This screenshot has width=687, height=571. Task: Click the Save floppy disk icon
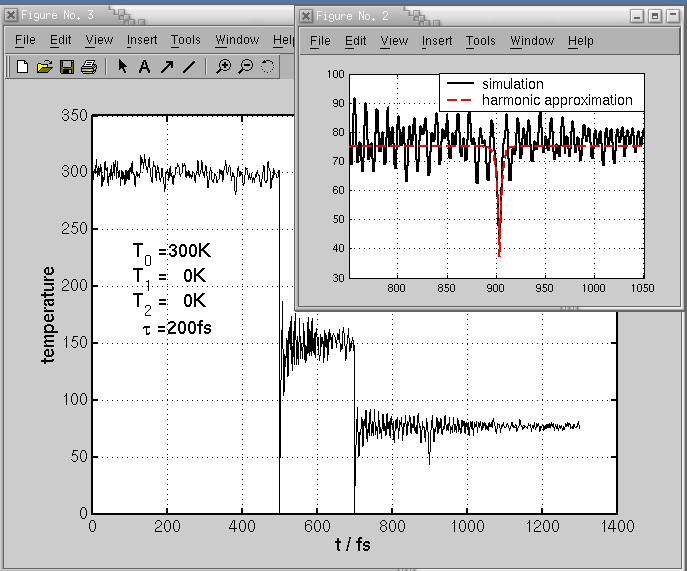66,67
